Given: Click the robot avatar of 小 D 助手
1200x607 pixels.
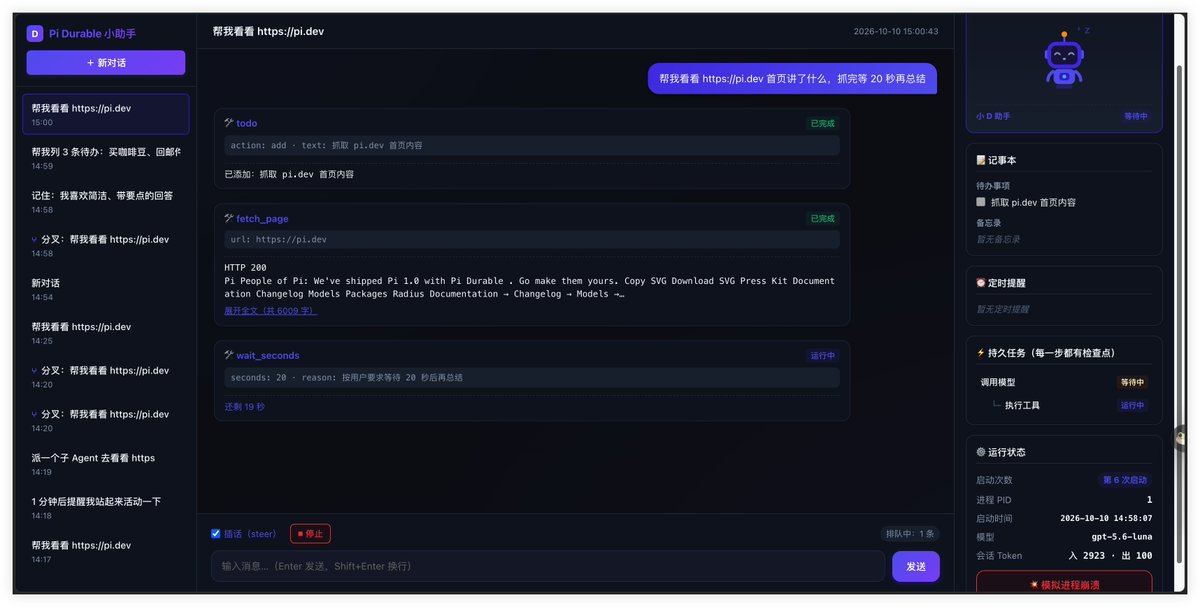Looking at the screenshot, I should point(1064,60).
